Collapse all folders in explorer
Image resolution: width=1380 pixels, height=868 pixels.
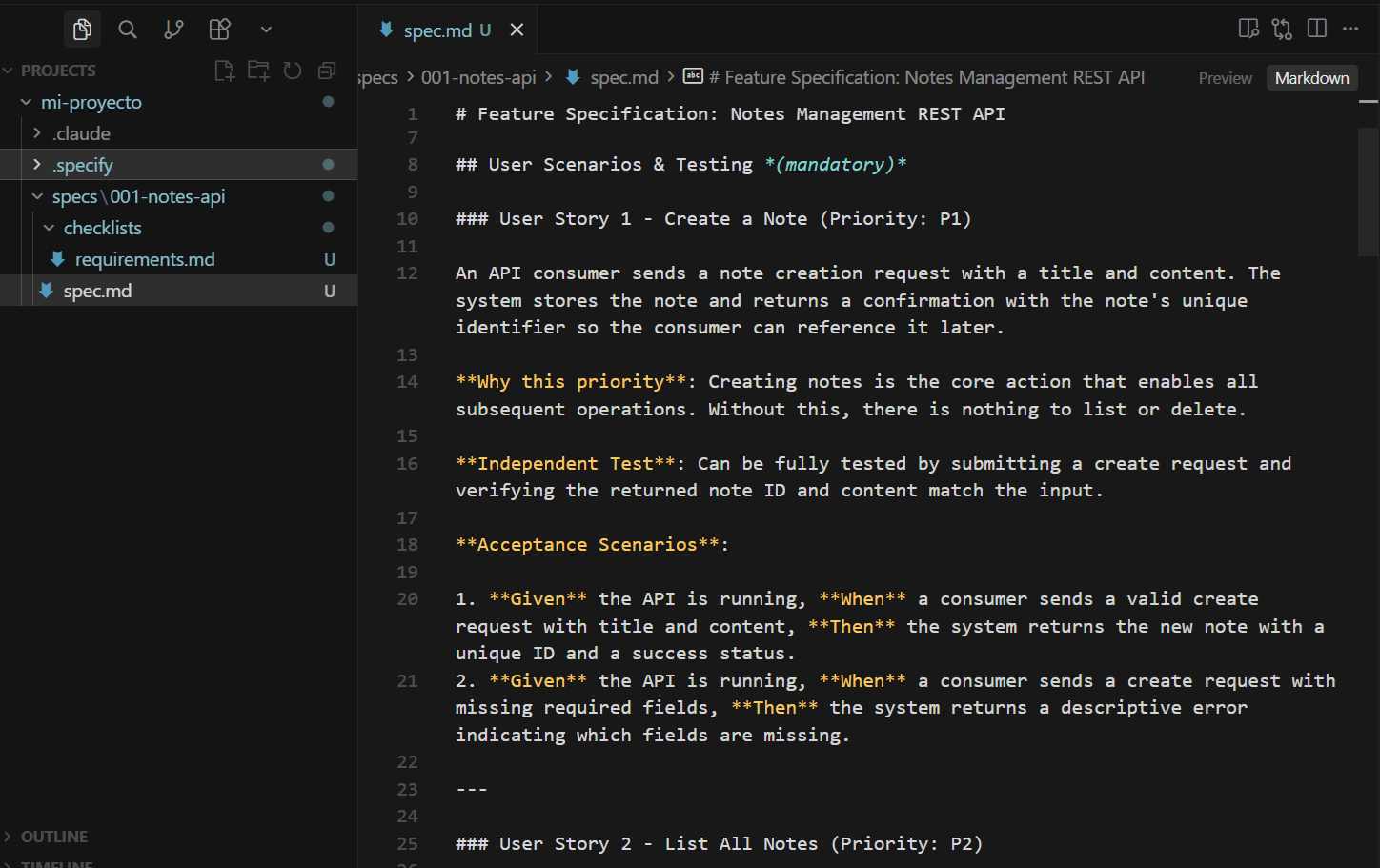point(327,71)
